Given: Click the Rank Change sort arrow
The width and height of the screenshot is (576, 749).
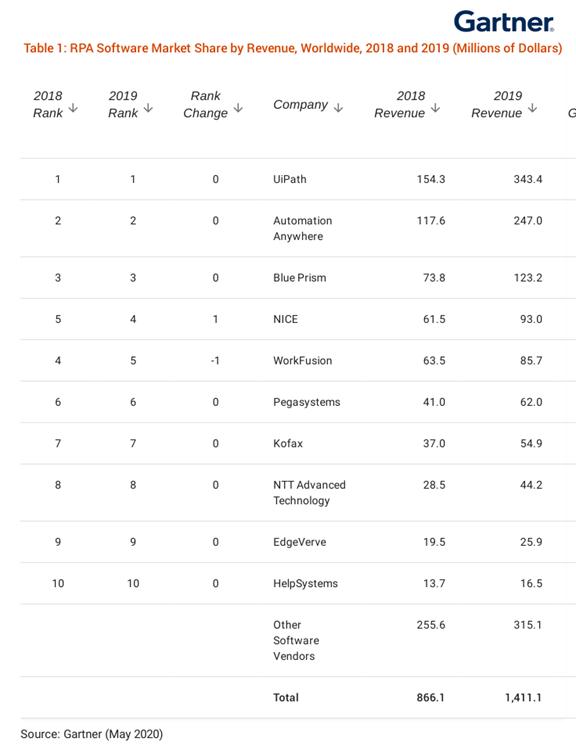Looking at the screenshot, I should (x=238, y=108).
